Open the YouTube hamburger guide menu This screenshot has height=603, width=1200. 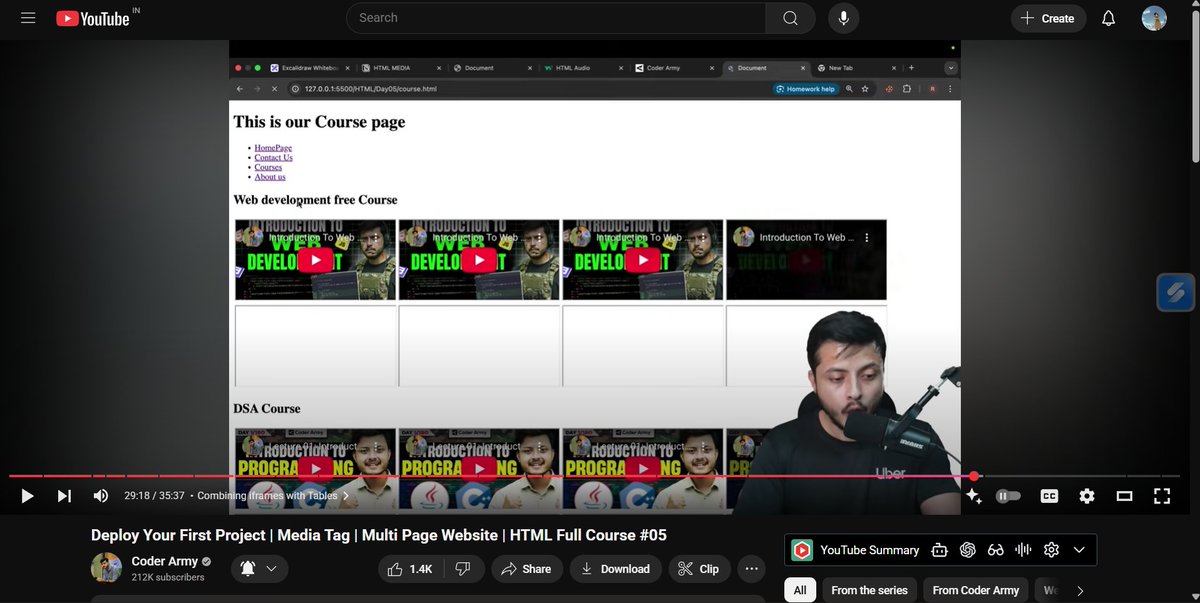(x=28, y=18)
